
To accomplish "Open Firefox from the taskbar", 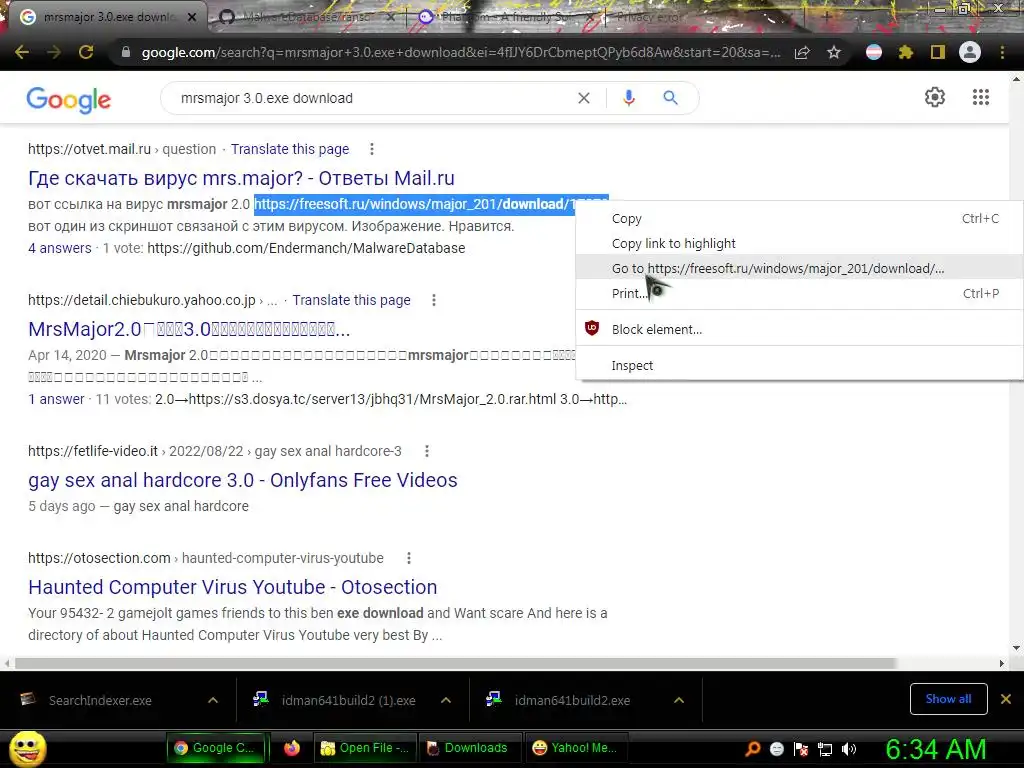I will tap(292, 748).
